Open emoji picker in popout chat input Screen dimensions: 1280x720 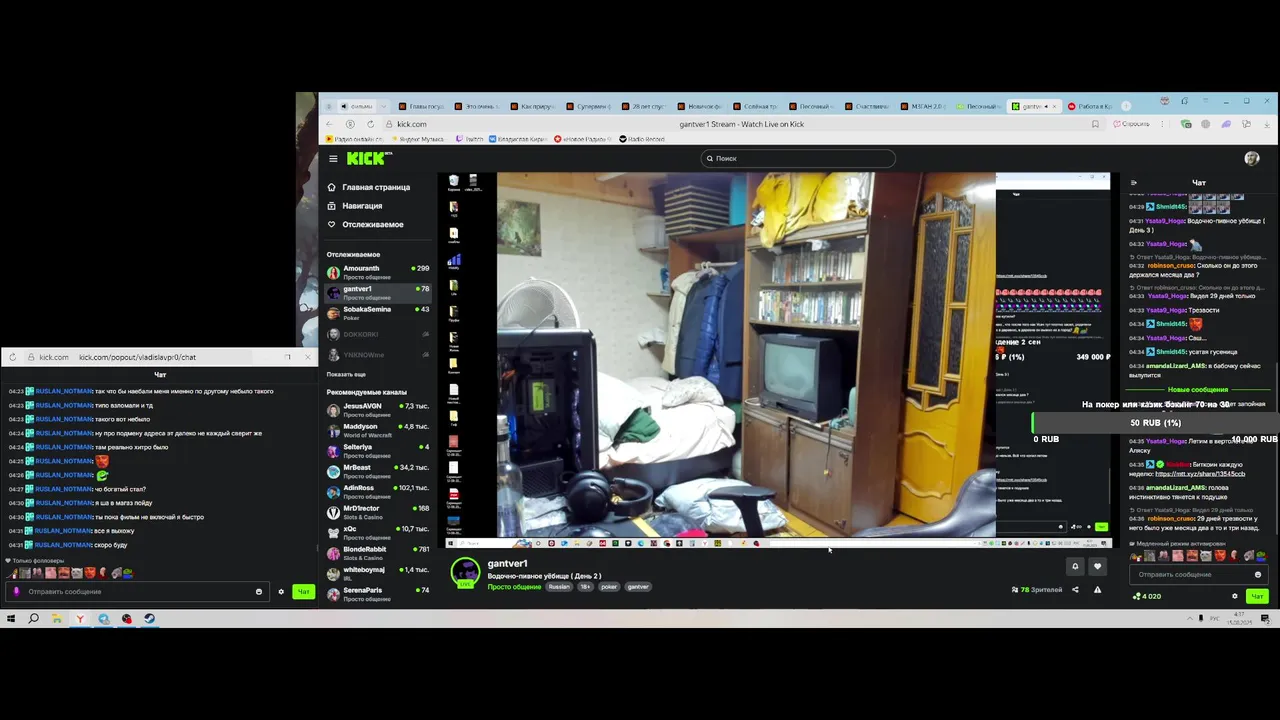(258, 591)
